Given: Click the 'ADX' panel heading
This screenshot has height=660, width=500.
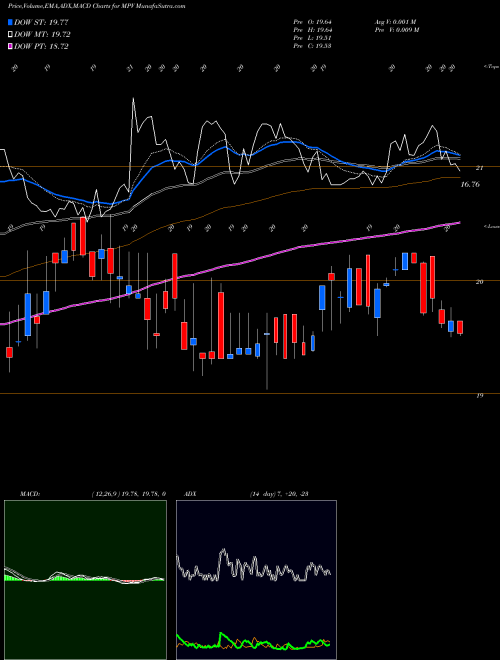Looking at the screenshot, I should [x=191, y=494].
